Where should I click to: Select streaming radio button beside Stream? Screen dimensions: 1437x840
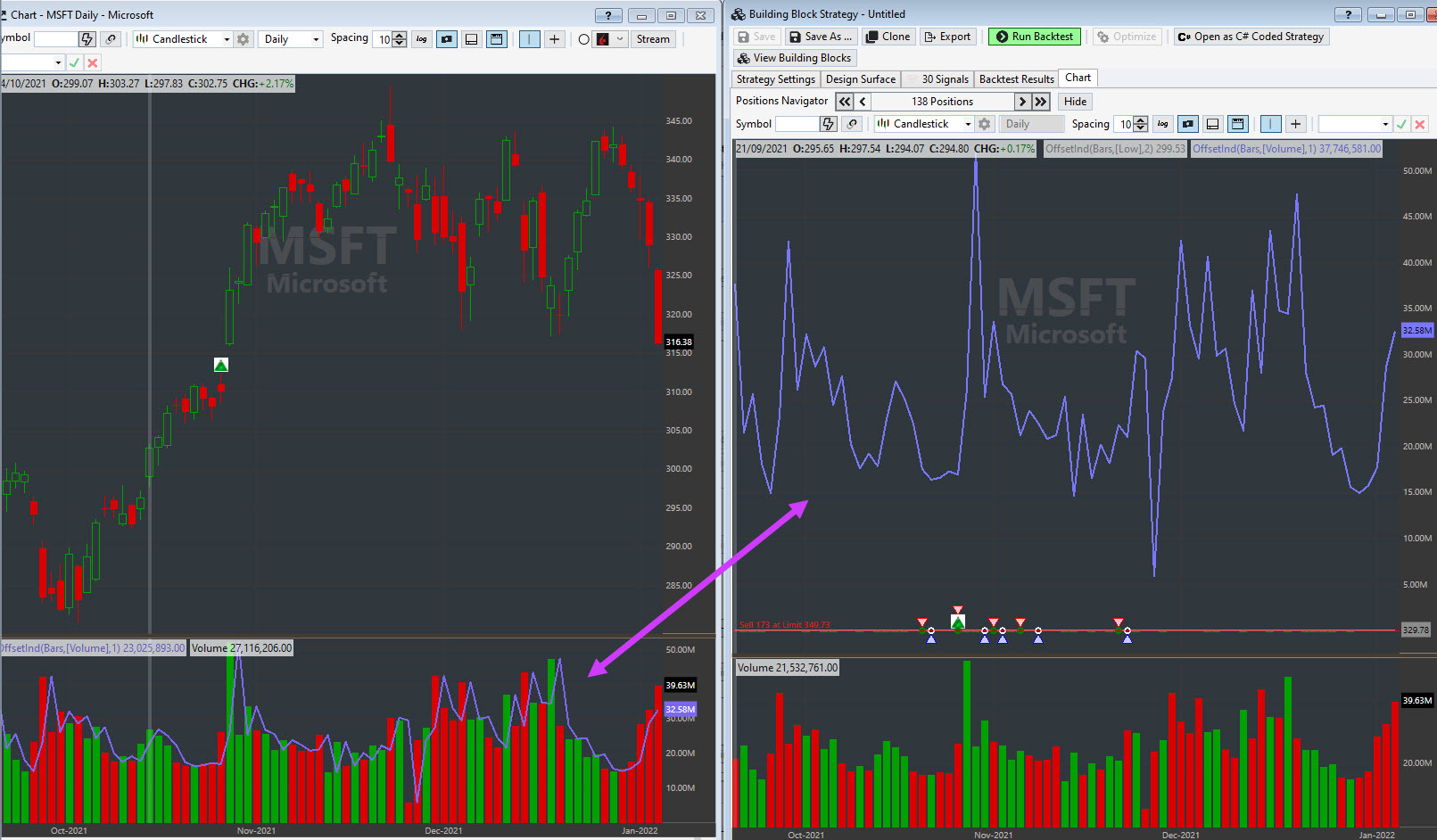[x=583, y=39]
